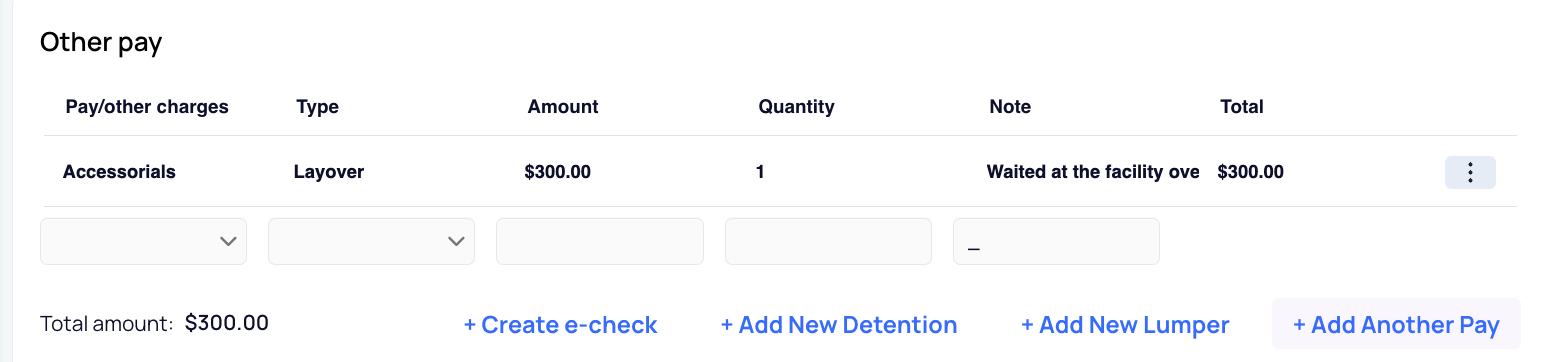Click the Total column header
The height and width of the screenshot is (362, 1542).
1242,106
